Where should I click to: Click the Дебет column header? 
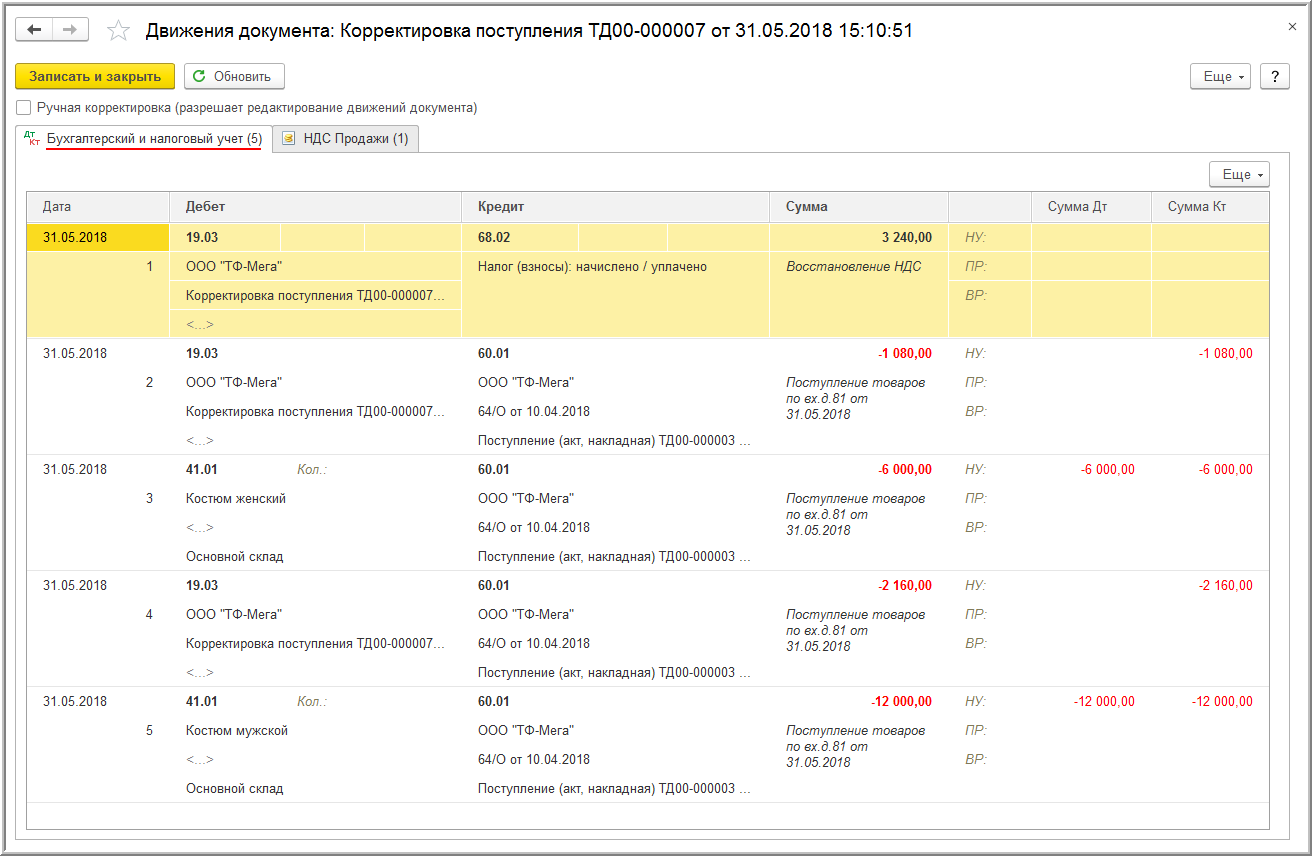[x=316, y=207]
